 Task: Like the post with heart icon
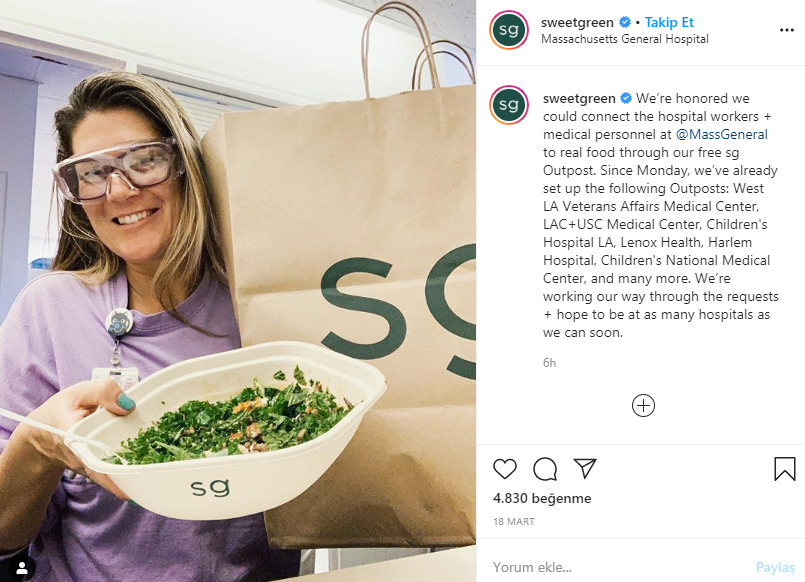[505, 469]
